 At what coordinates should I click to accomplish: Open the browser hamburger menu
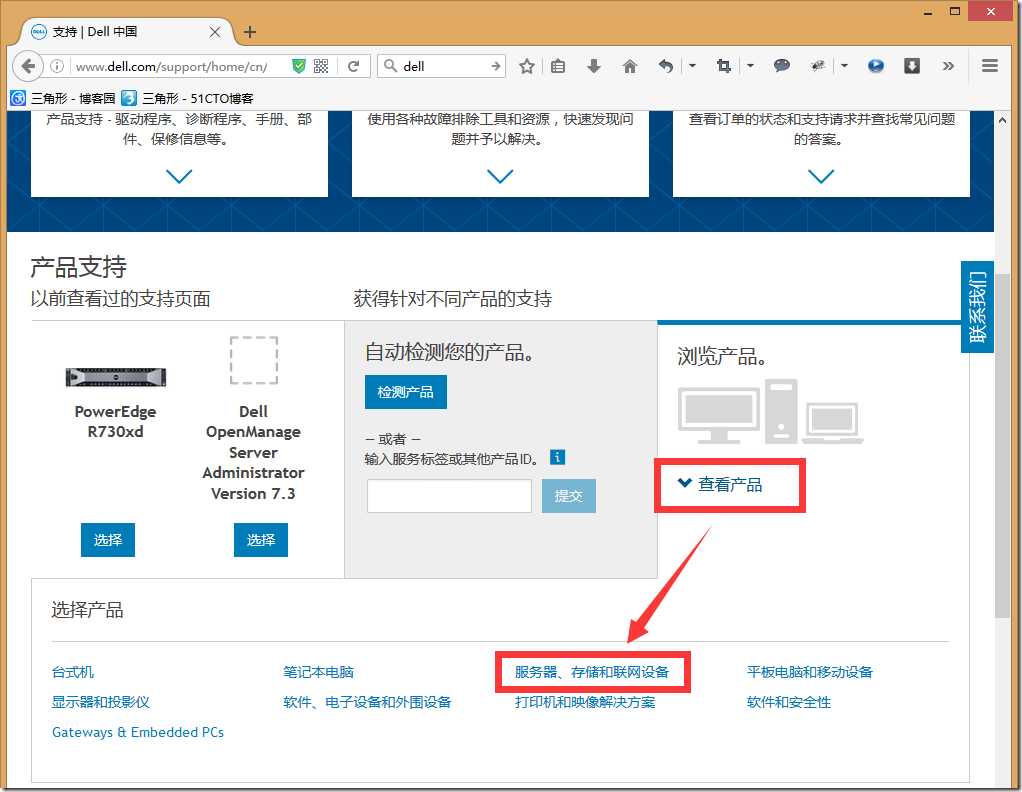(989, 66)
